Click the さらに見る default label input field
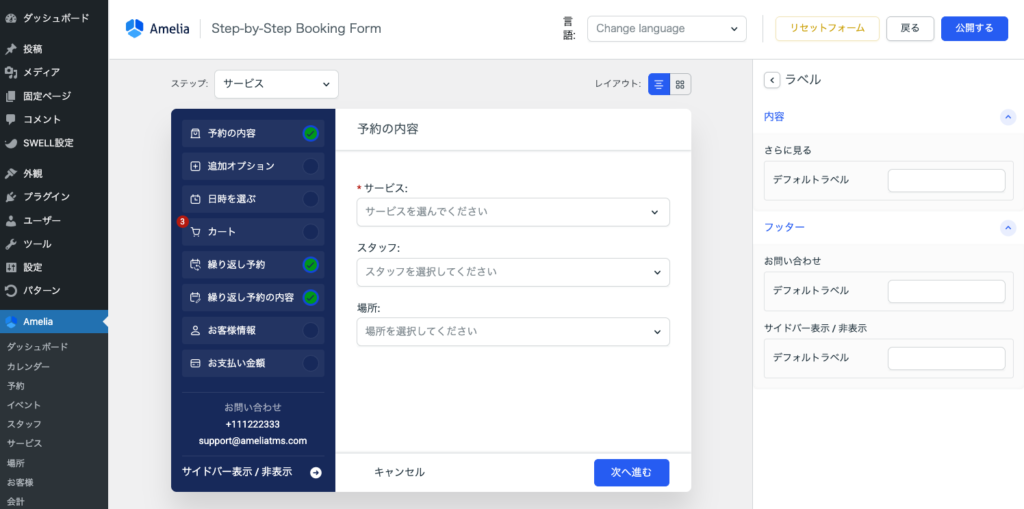The image size is (1024, 509). coord(946,180)
